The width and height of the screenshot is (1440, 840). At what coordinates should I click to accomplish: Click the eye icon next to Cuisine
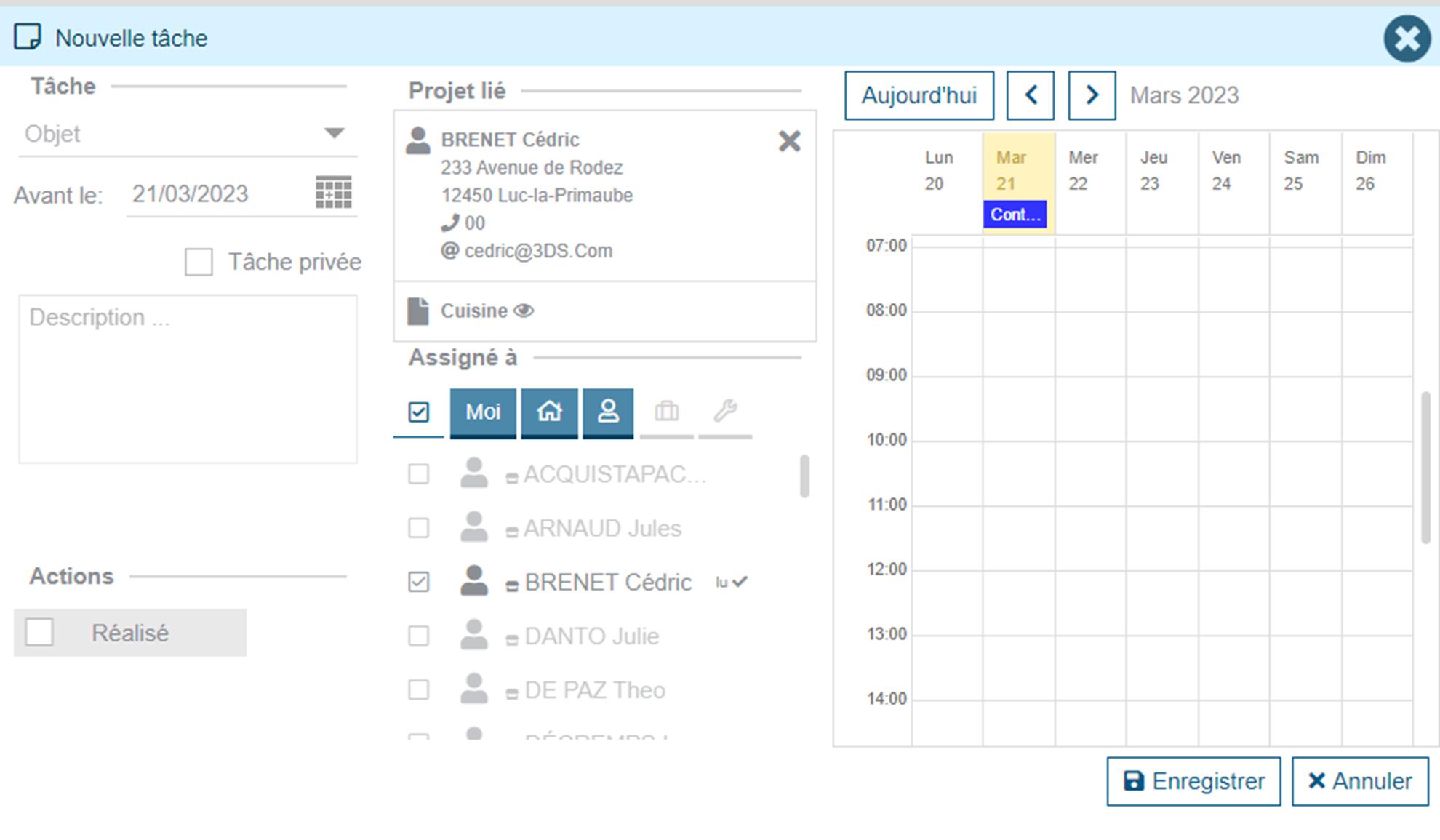pyautogui.click(x=524, y=311)
